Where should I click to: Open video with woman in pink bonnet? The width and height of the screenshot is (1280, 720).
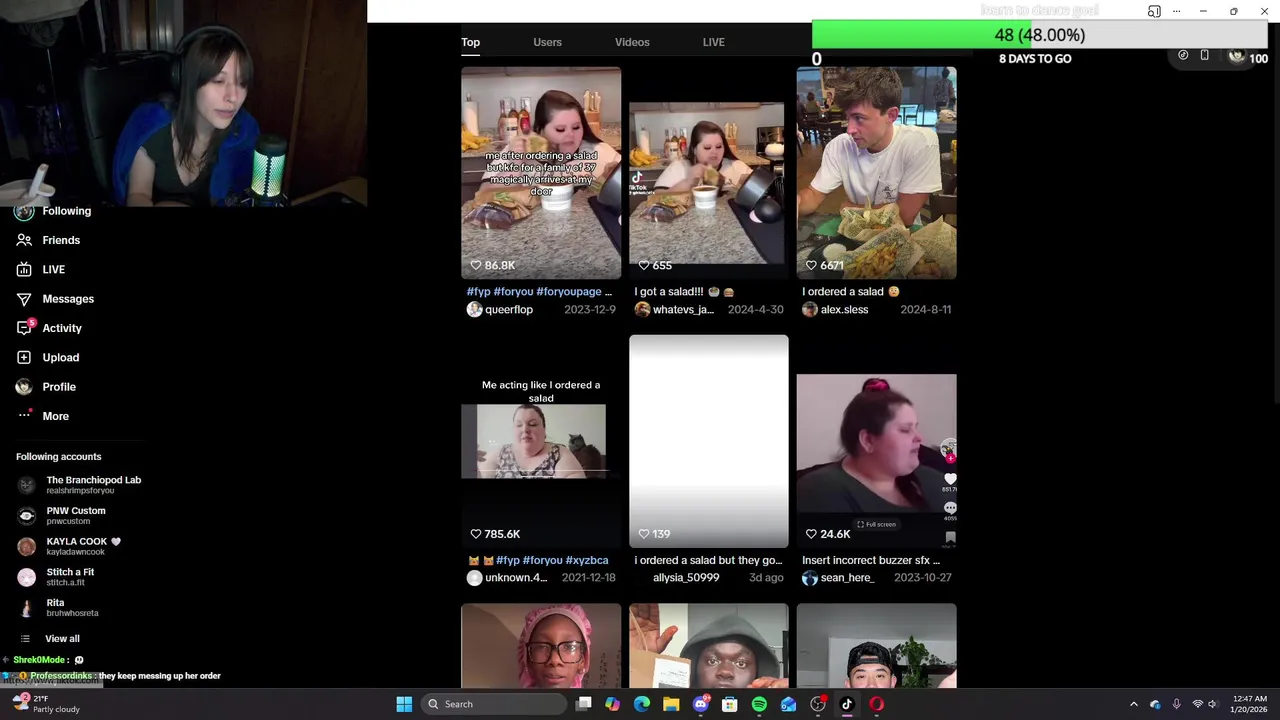pos(541,645)
